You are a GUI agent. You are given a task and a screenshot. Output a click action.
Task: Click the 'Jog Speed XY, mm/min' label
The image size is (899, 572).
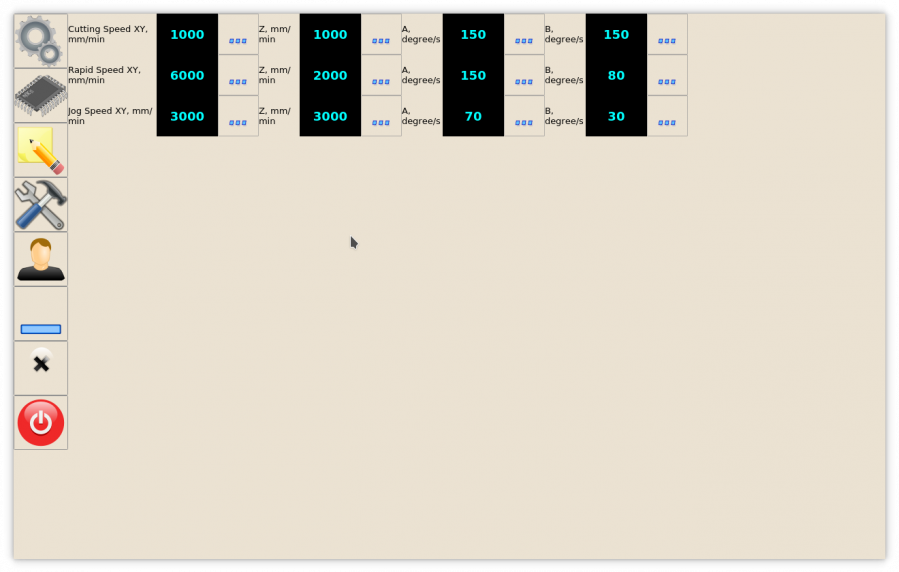pyautogui.click(x=110, y=116)
